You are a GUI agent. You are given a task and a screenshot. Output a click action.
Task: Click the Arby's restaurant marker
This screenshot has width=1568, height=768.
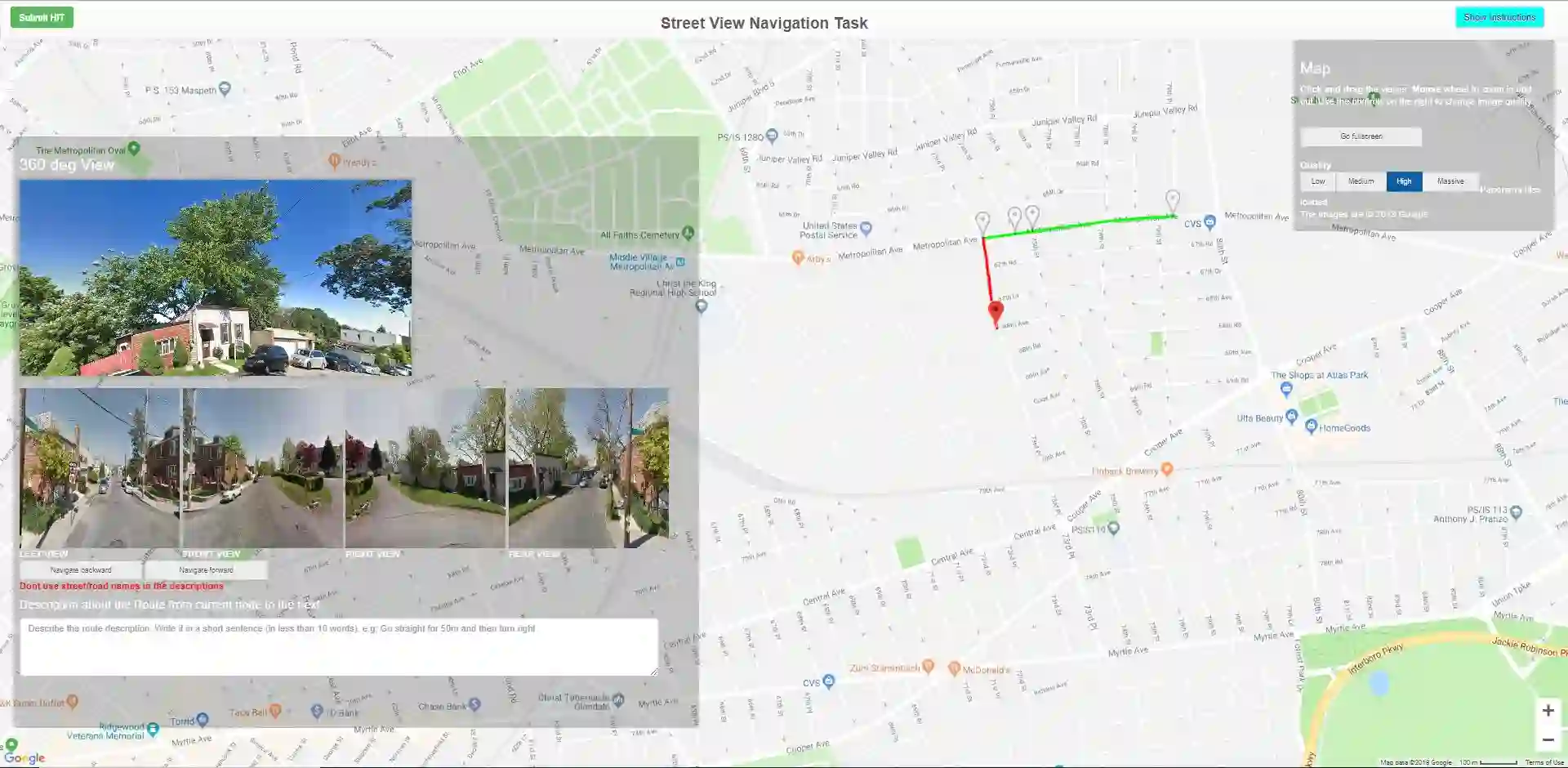tap(798, 258)
